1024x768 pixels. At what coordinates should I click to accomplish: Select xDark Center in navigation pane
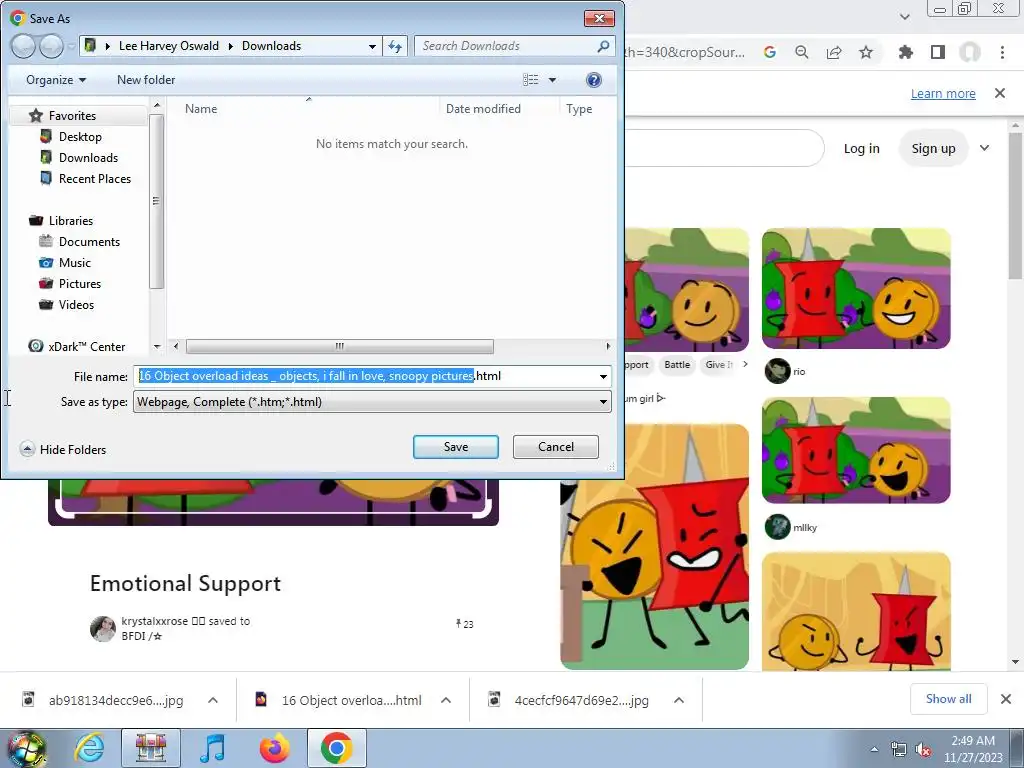[86, 346]
